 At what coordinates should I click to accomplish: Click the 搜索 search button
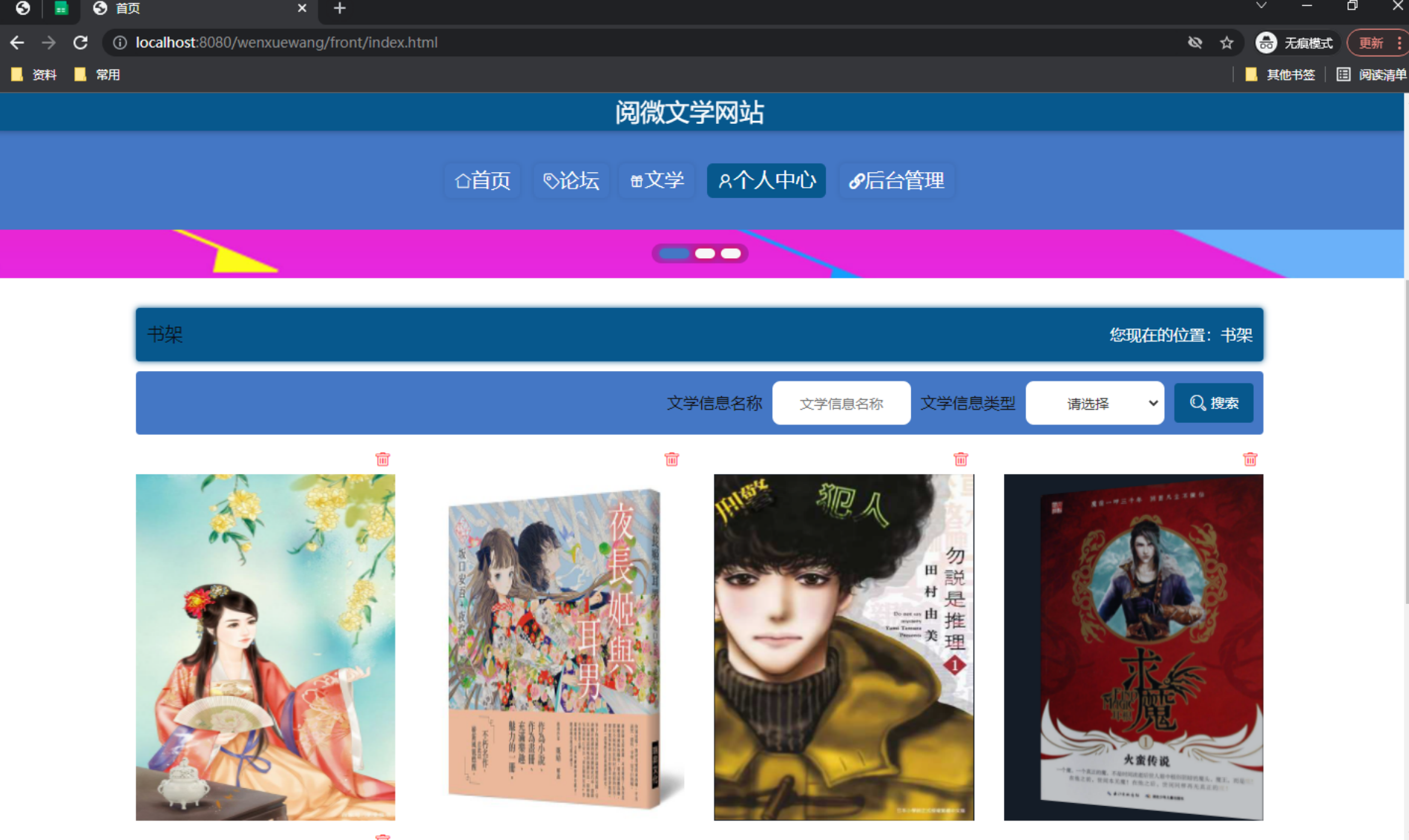tap(1214, 403)
